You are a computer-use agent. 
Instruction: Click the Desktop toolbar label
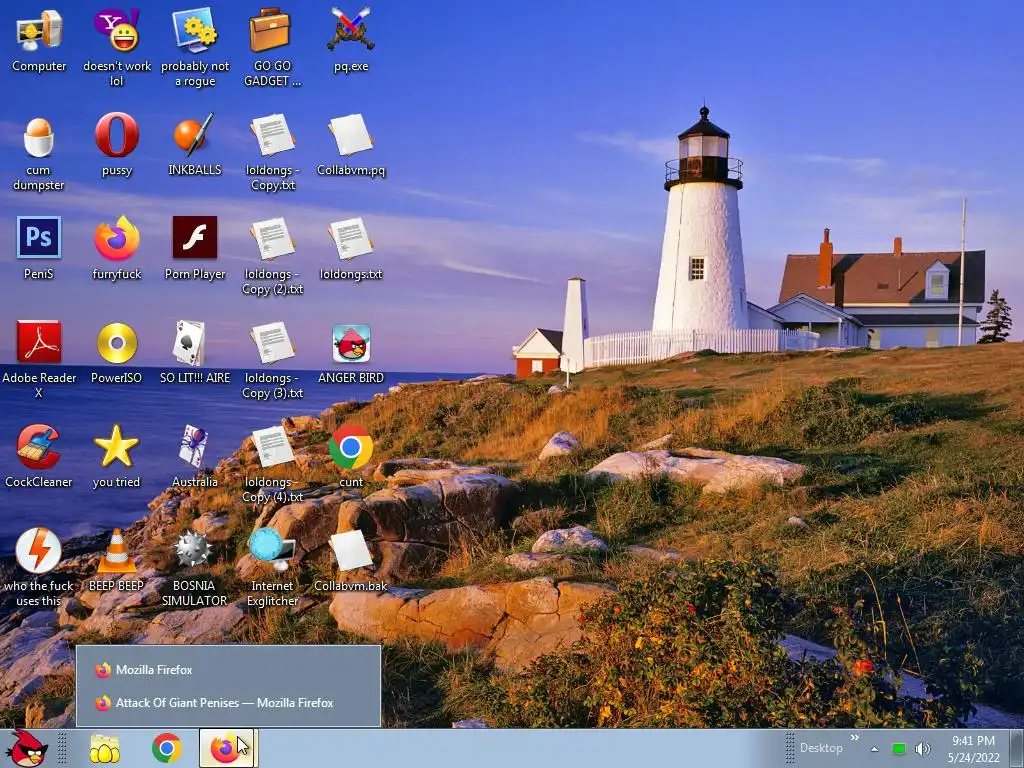click(x=821, y=748)
